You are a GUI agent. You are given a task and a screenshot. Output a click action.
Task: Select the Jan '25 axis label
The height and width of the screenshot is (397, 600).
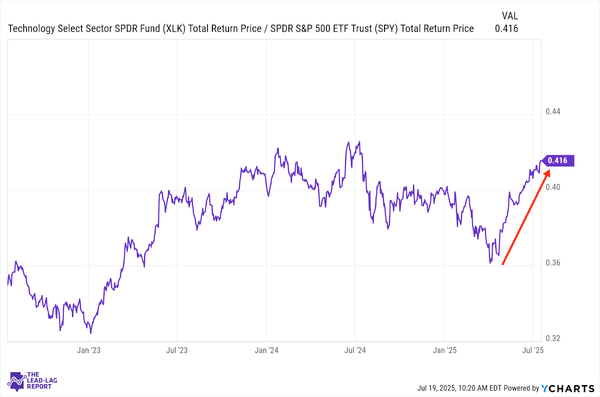pyautogui.click(x=445, y=350)
